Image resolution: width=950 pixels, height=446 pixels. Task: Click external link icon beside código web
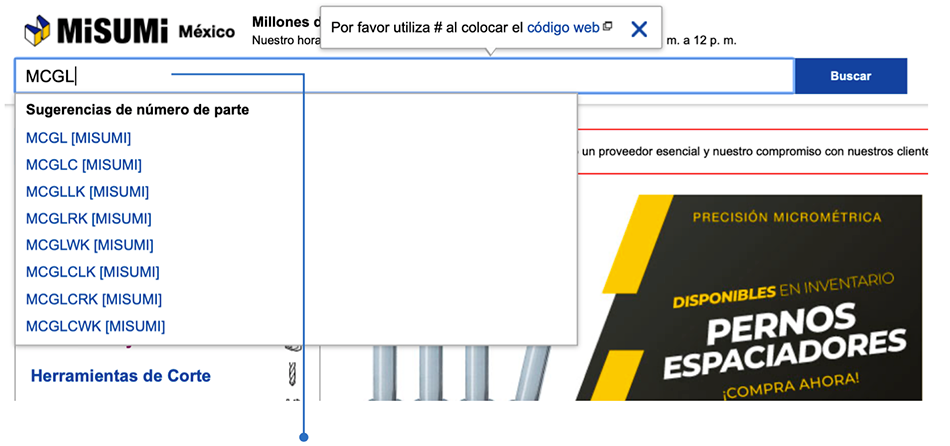click(x=608, y=27)
